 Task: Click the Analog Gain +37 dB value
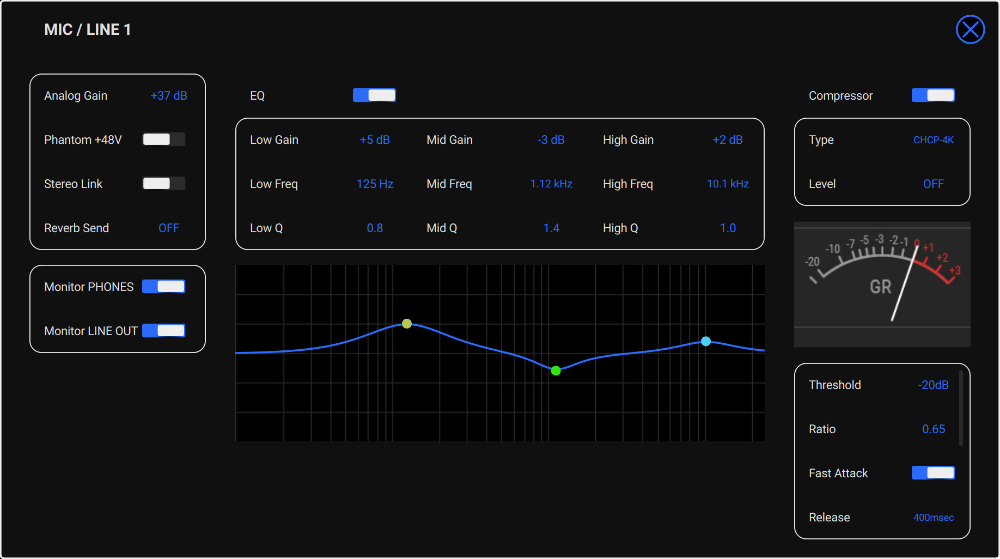(169, 96)
